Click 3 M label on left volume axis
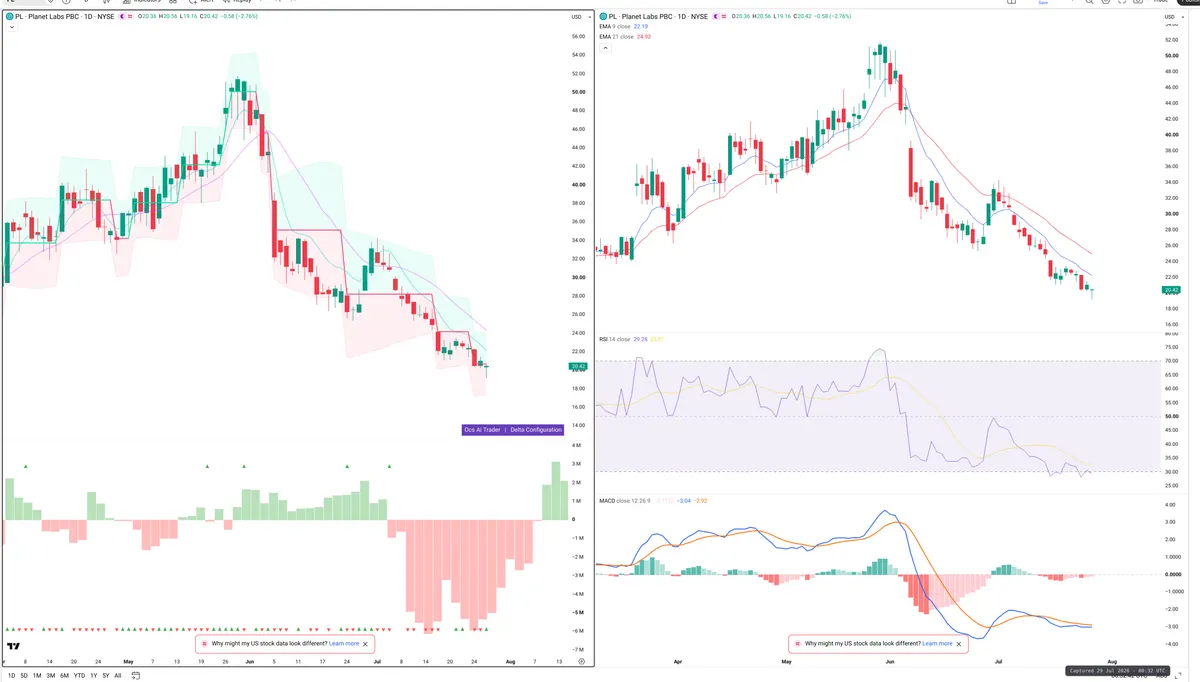The image size is (1200, 682). pos(577,464)
